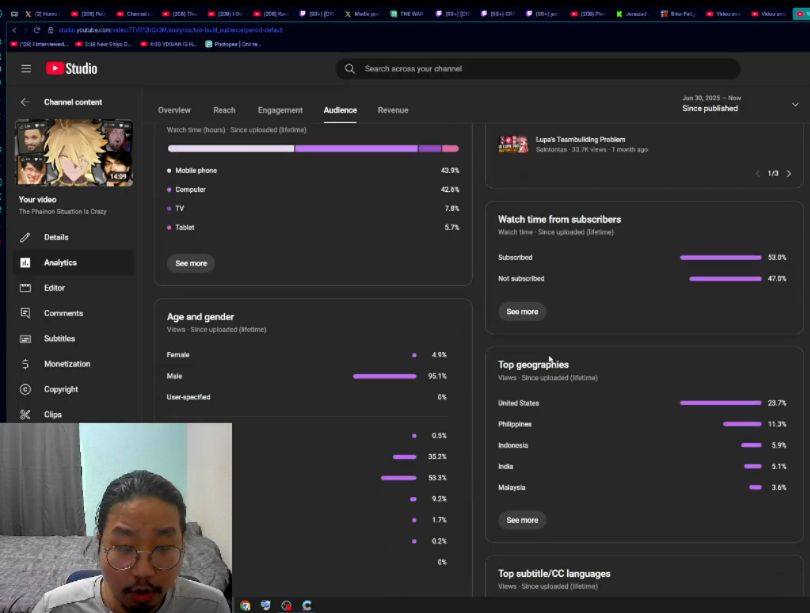The width and height of the screenshot is (810, 613).
Task: Click the browser forward arrow
Action: click(x=25, y=30)
